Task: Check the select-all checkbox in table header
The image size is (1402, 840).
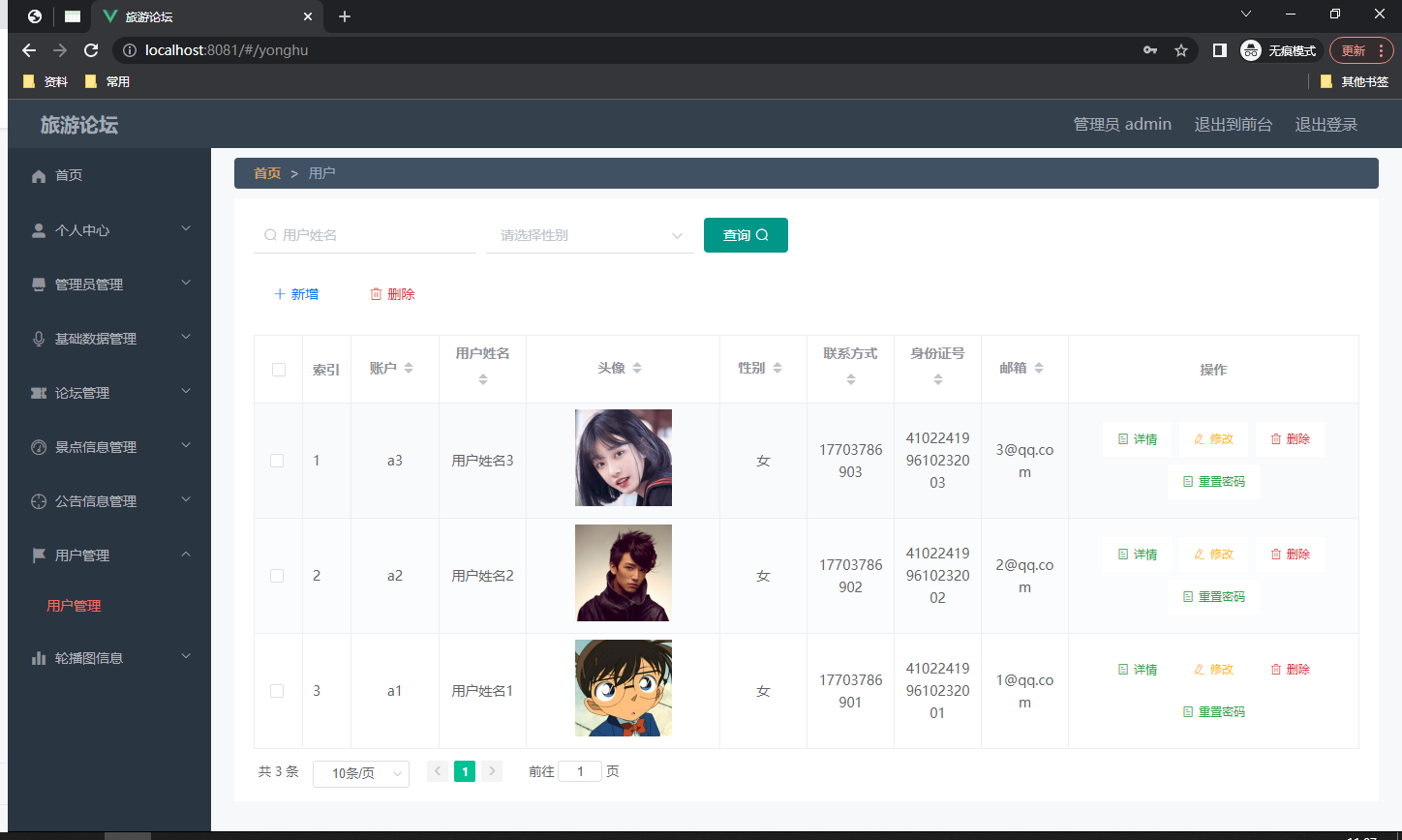Action: pos(277,369)
